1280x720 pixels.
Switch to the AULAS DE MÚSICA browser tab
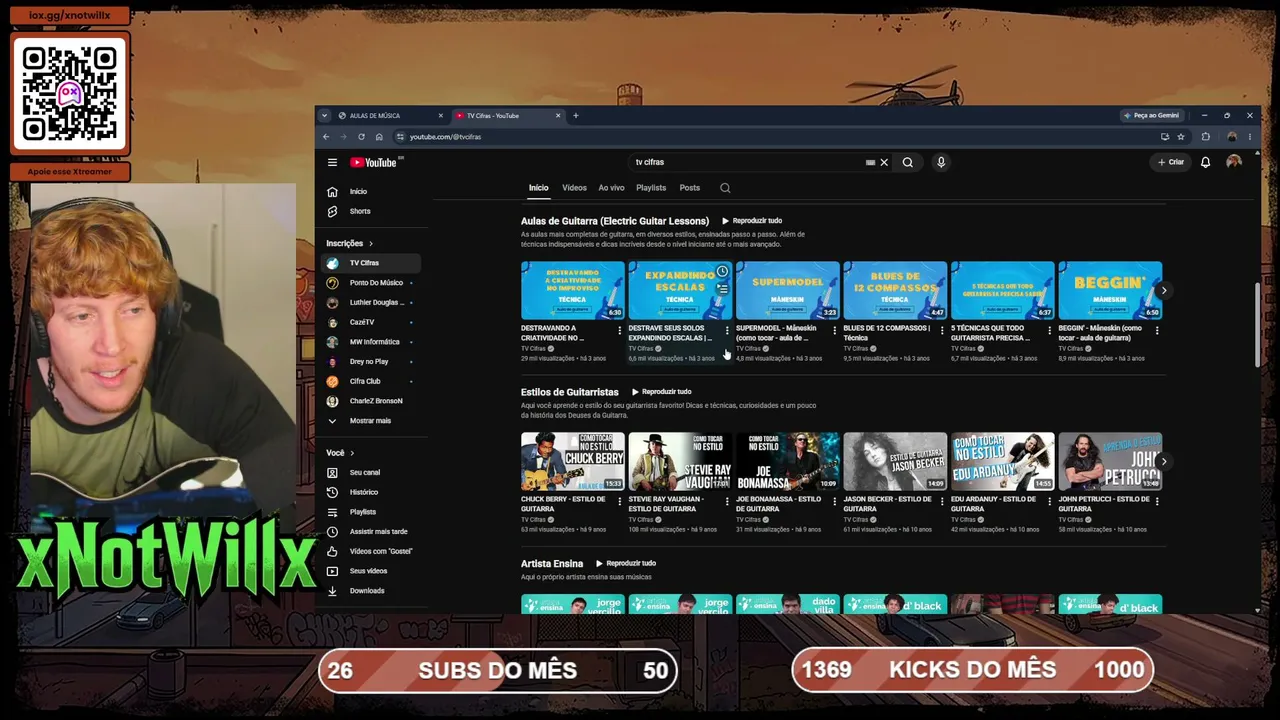pyautogui.click(x=391, y=116)
